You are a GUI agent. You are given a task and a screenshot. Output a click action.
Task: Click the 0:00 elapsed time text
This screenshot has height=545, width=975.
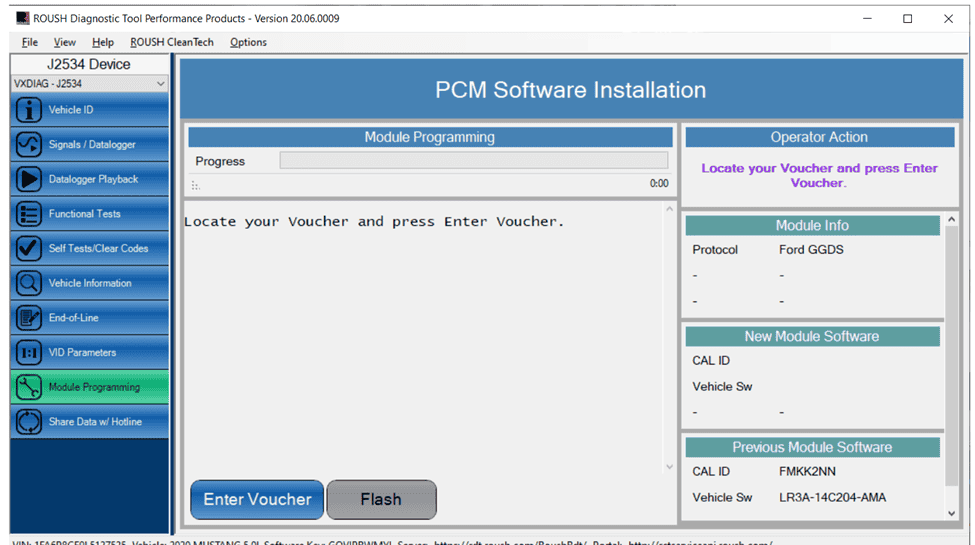pos(659,184)
